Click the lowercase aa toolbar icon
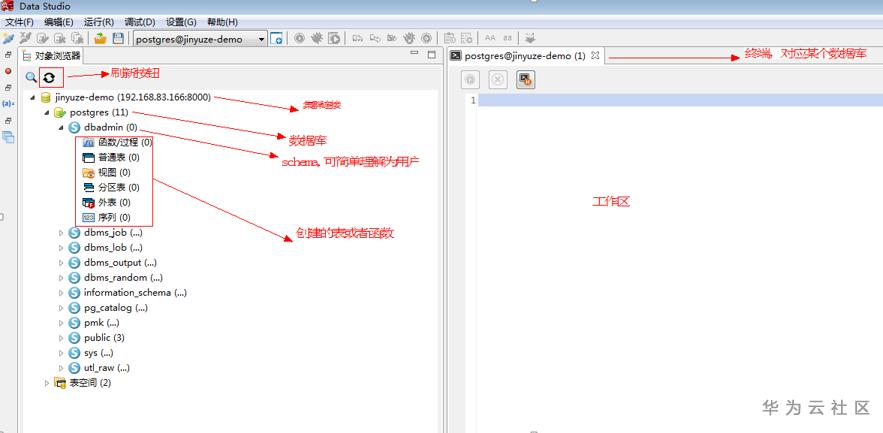Image resolution: width=883 pixels, height=433 pixels. point(507,38)
